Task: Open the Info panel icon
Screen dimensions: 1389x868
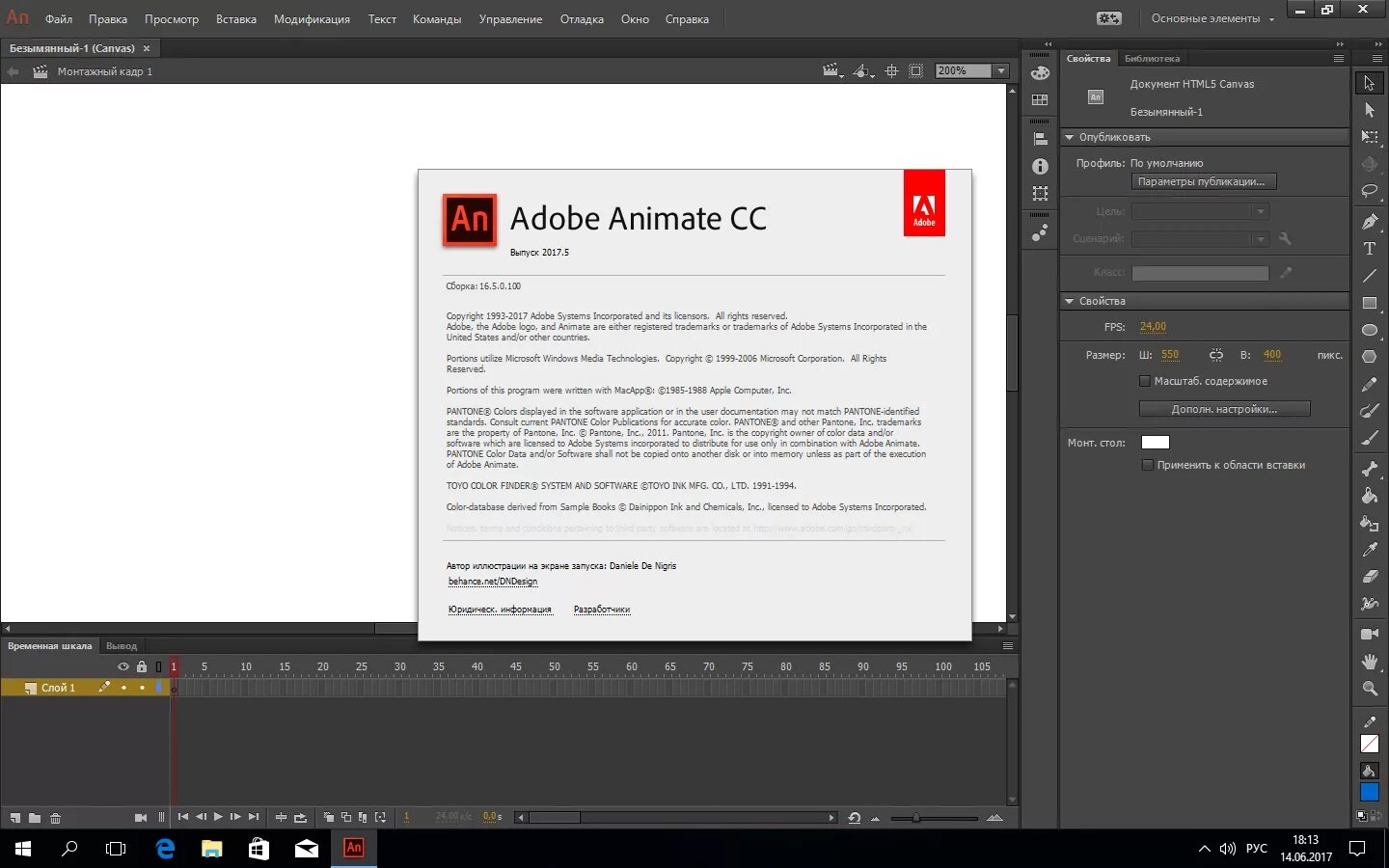Action: coord(1040,166)
